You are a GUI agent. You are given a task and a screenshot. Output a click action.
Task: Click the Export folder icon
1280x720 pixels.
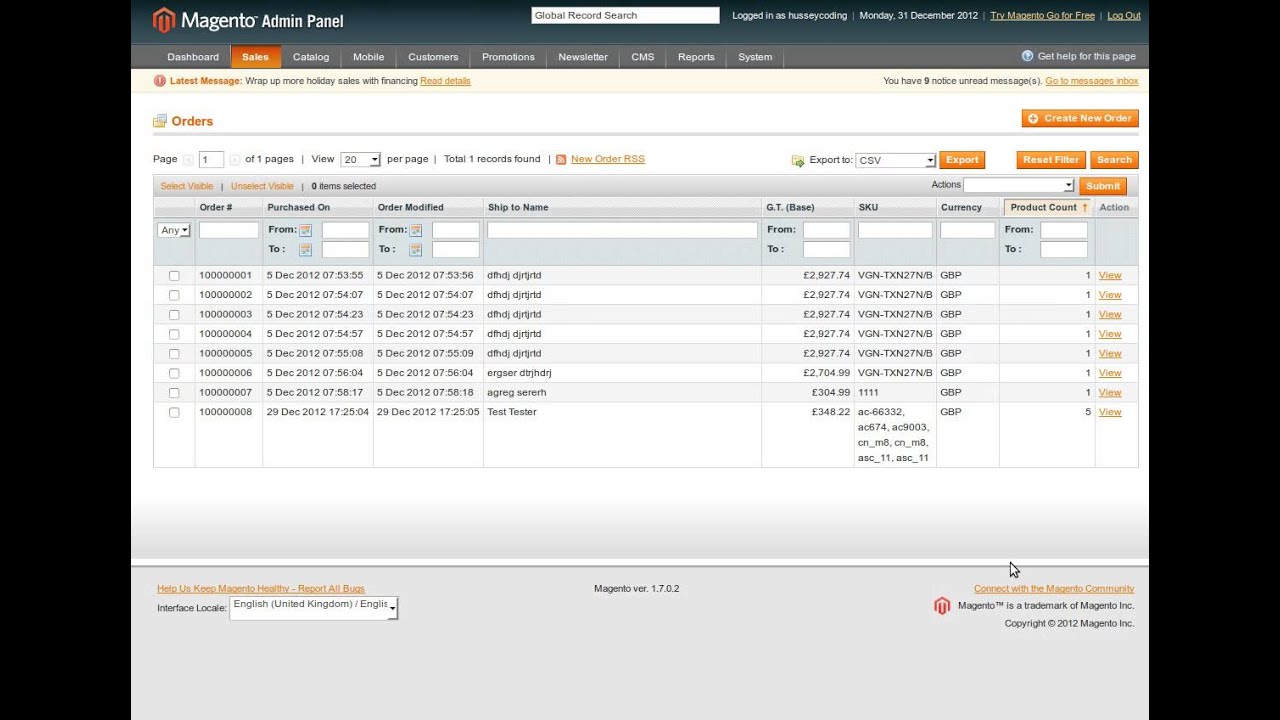tap(798, 160)
